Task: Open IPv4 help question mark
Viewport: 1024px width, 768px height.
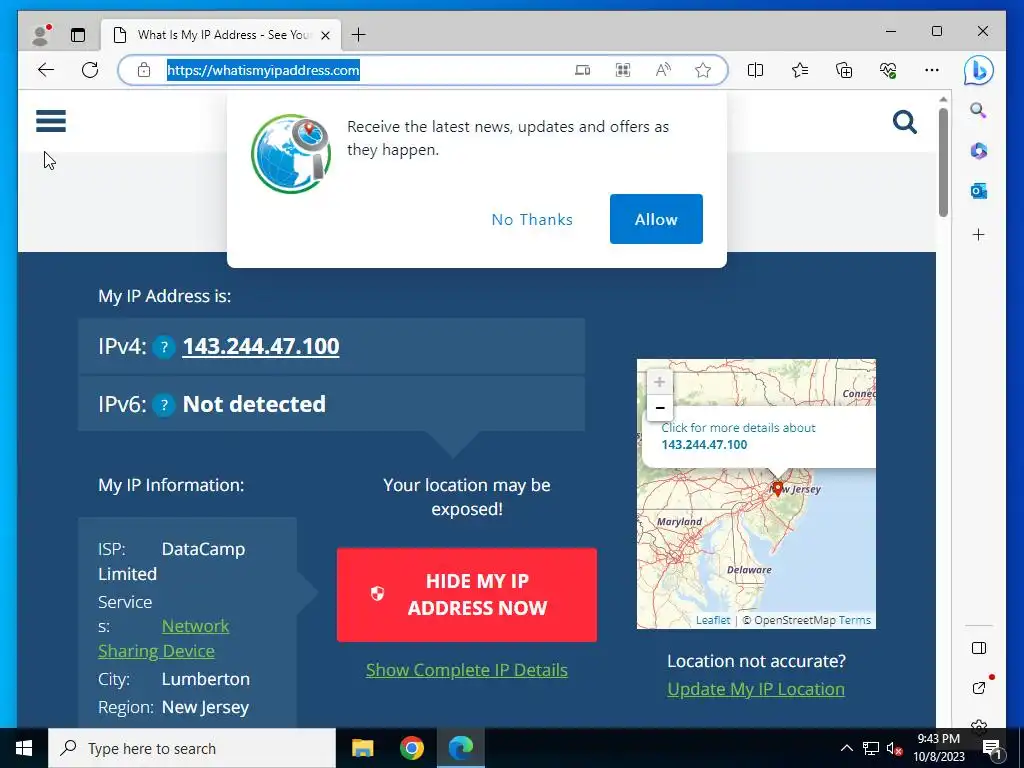Action: 164,347
